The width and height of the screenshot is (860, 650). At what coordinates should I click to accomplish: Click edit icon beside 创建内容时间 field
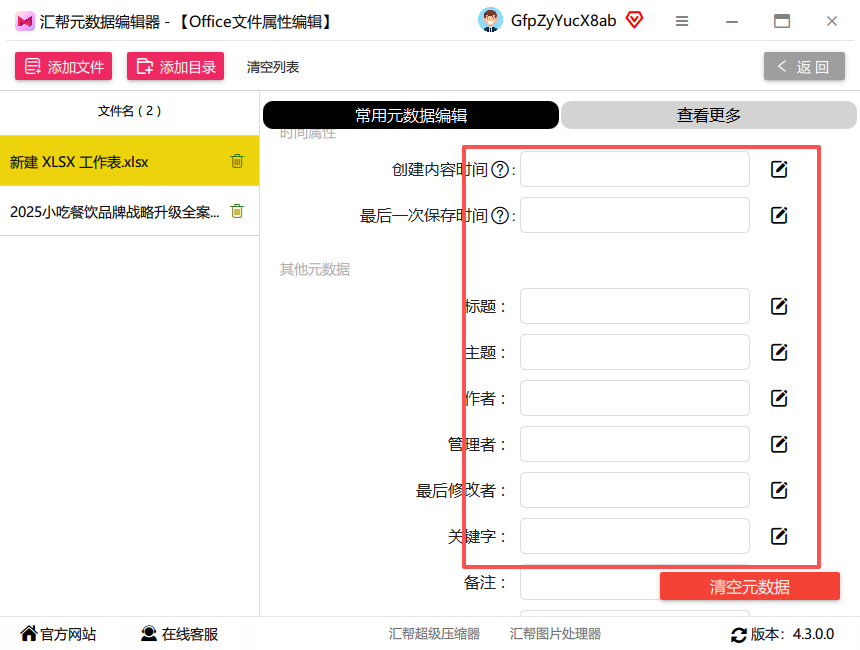(779, 169)
